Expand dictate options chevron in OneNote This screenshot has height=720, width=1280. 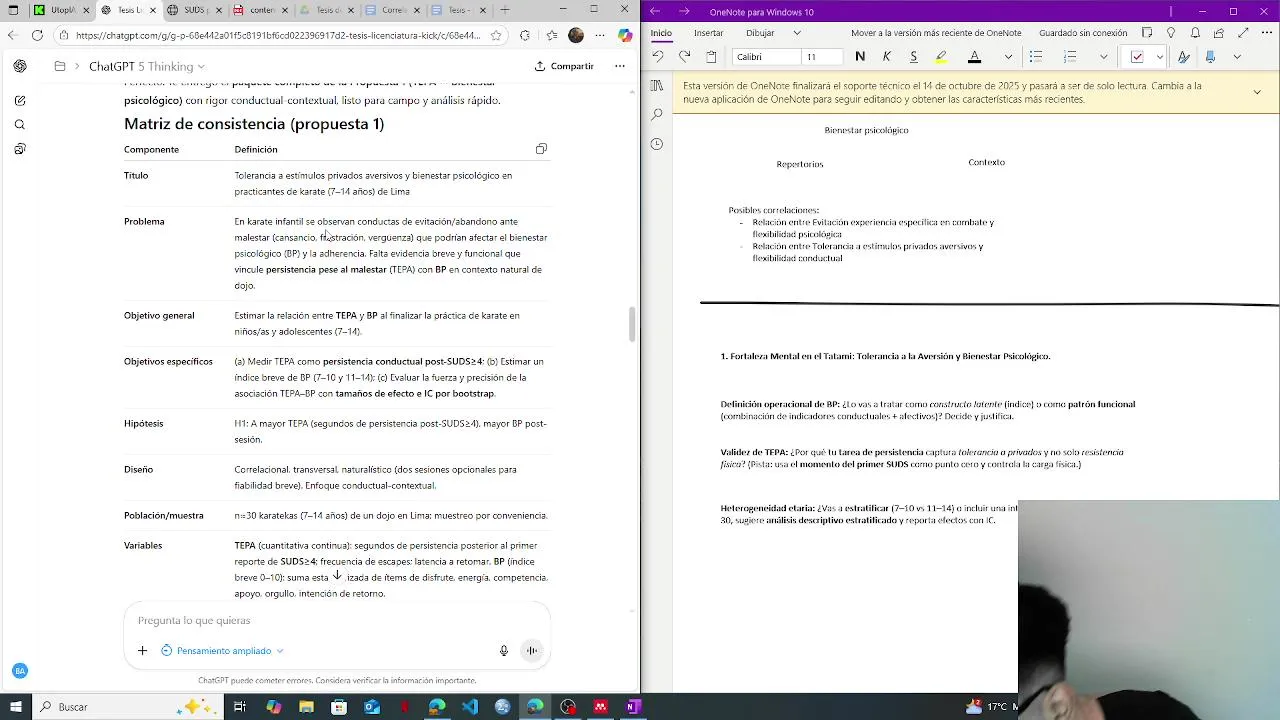coord(1237,57)
